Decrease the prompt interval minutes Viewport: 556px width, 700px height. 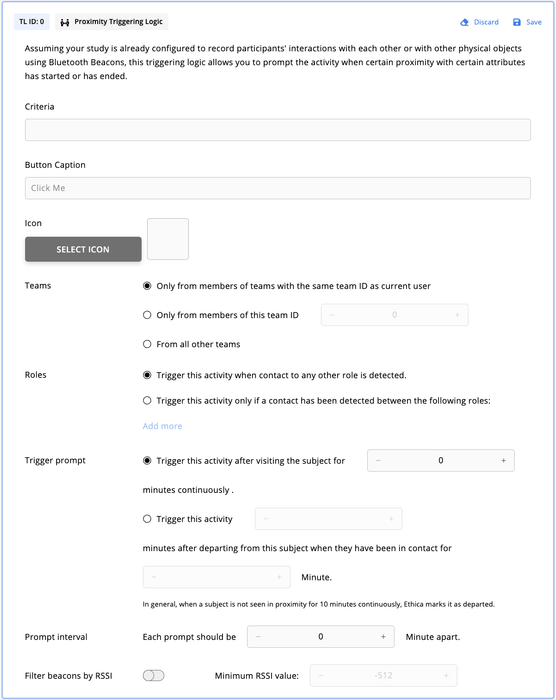pyautogui.click(x=258, y=637)
